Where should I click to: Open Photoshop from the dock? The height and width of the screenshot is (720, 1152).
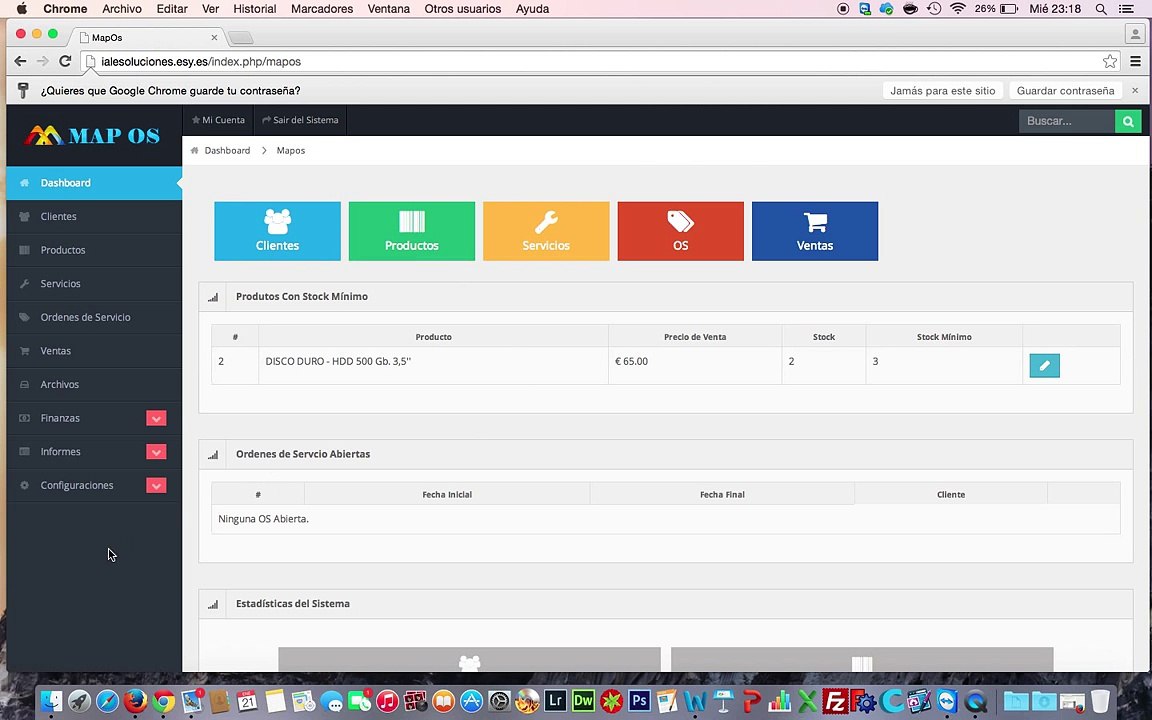(x=639, y=701)
